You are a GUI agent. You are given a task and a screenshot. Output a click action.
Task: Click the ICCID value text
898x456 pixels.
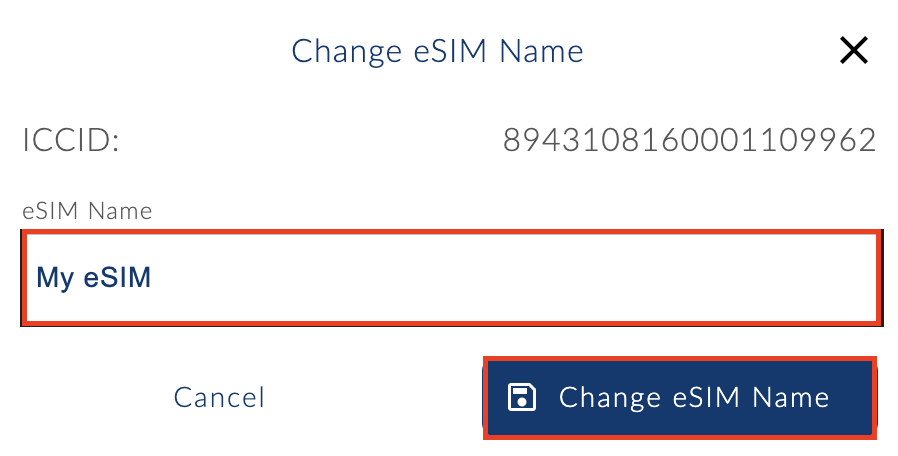tap(689, 141)
